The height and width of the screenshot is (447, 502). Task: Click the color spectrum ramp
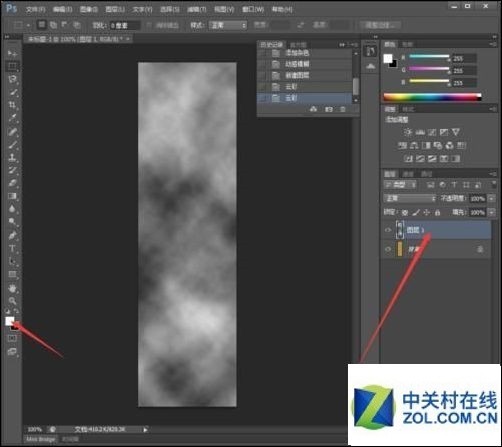(432, 97)
